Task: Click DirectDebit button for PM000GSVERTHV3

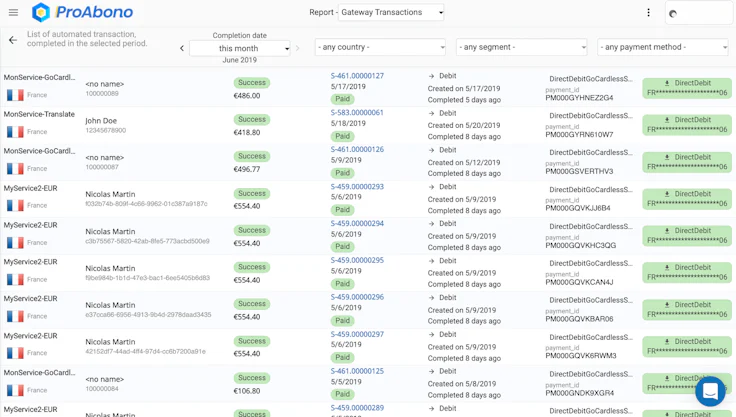Action: pyautogui.click(x=687, y=162)
